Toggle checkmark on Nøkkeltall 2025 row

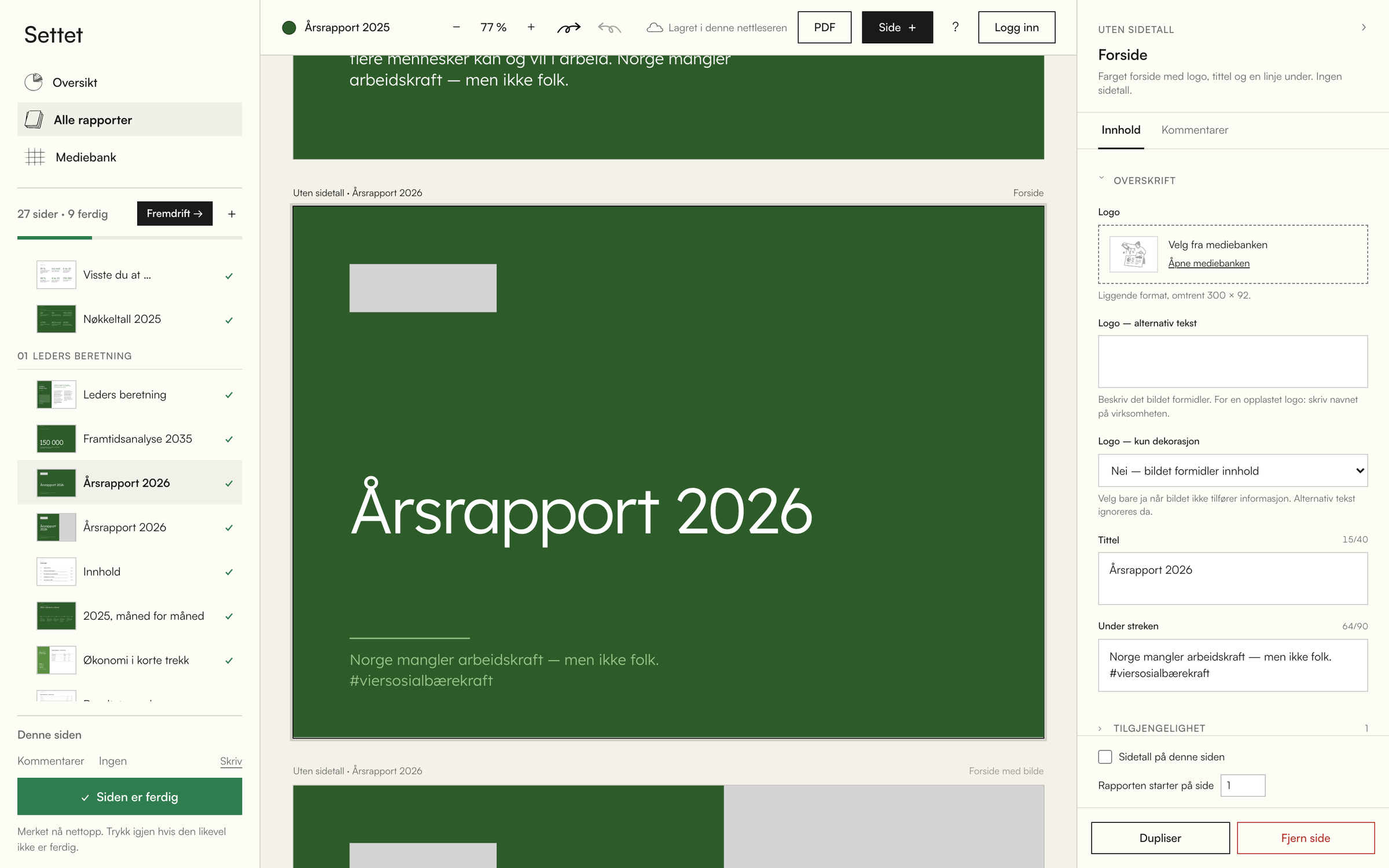pos(229,320)
